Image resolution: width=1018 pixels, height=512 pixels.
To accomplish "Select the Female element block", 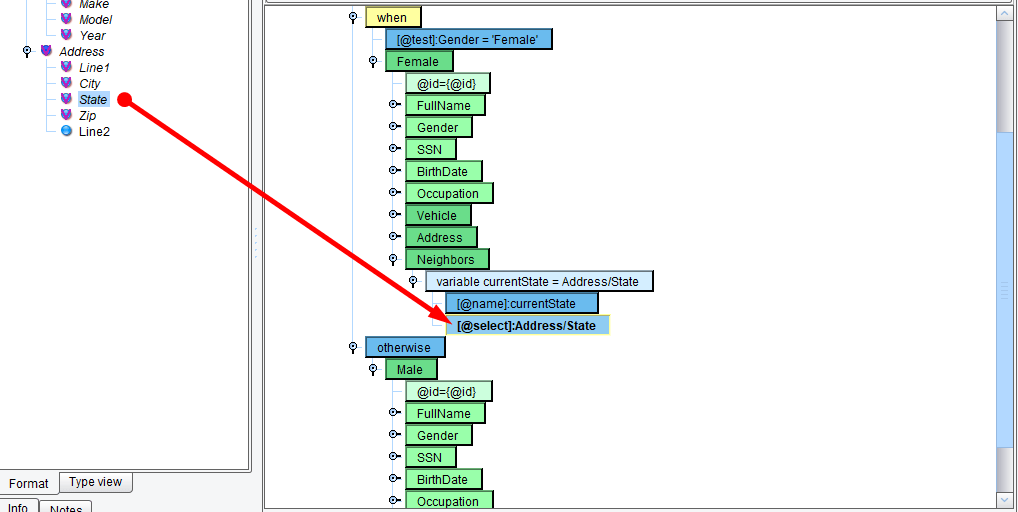I will point(419,62).
